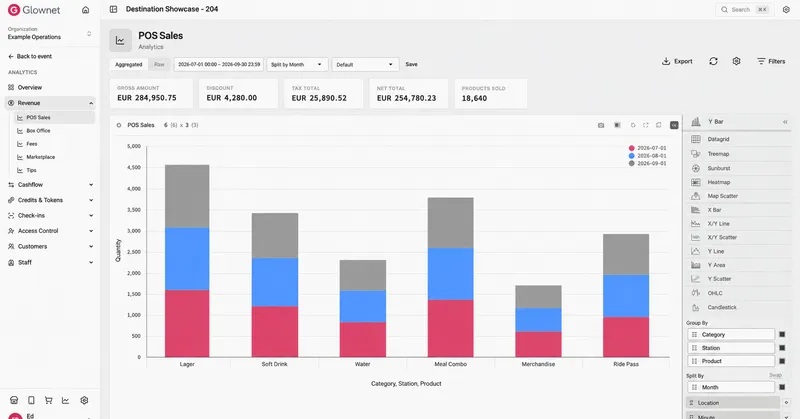Toggle the 2026-07-01 legend series

pyautogui.click(x=647, y=148)
